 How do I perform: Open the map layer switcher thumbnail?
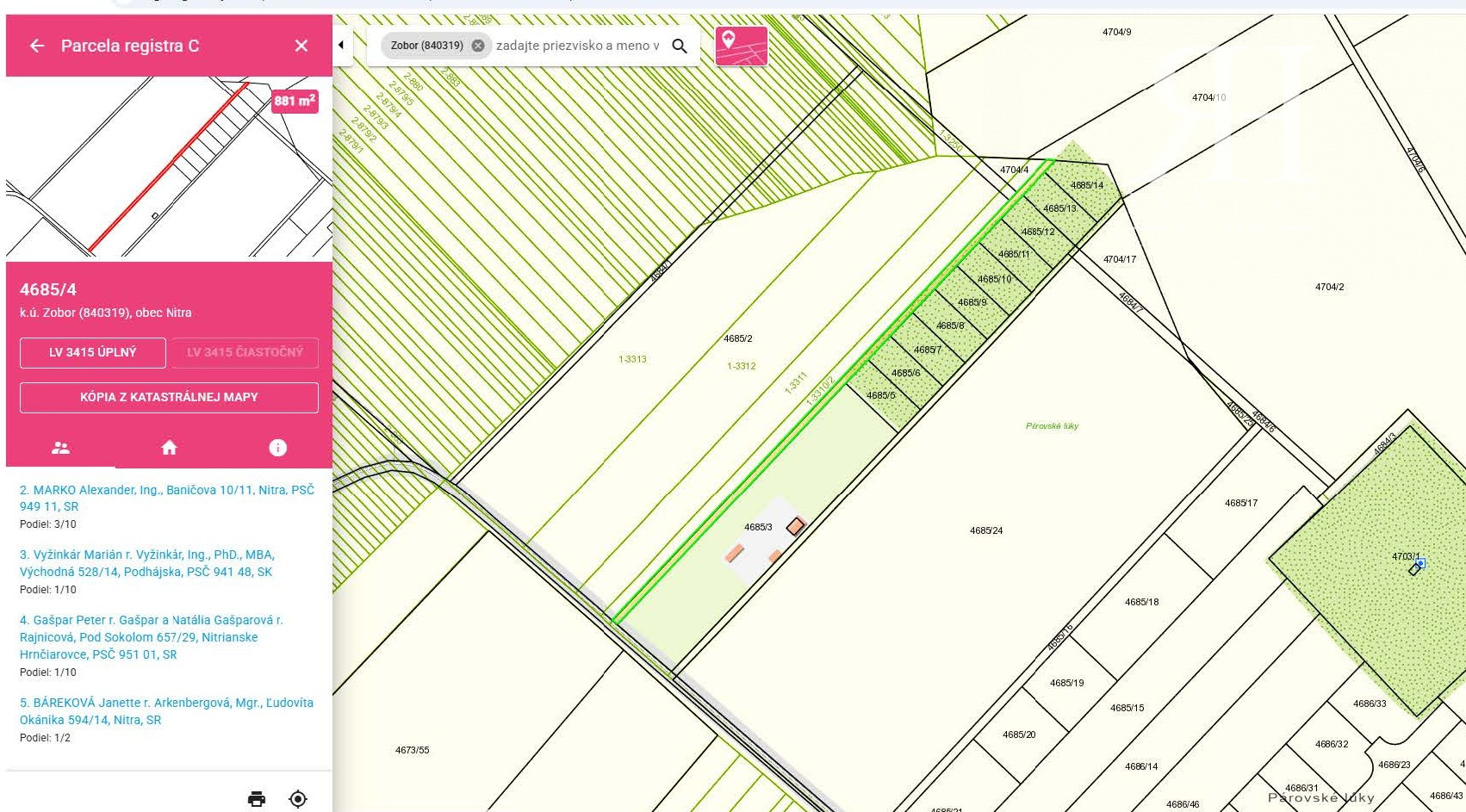coord(741,46)
